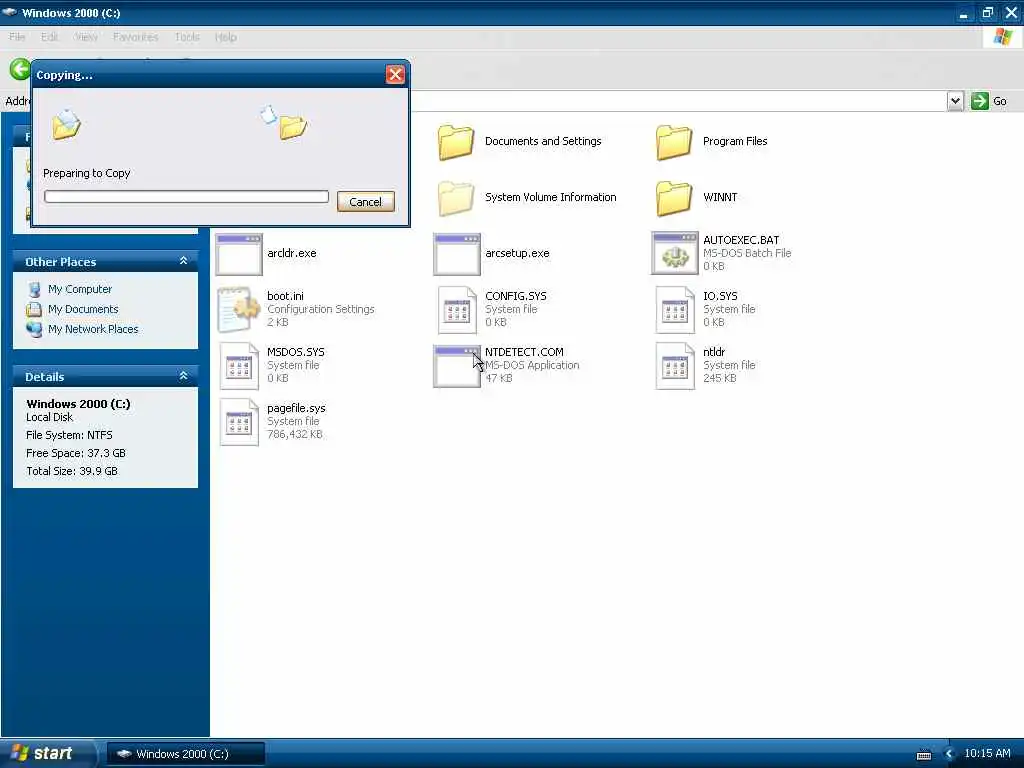The height and width of the screenshot is (768, 1024).
Task: Collapse the Other Places panel
Action: [x=184, y=261]
